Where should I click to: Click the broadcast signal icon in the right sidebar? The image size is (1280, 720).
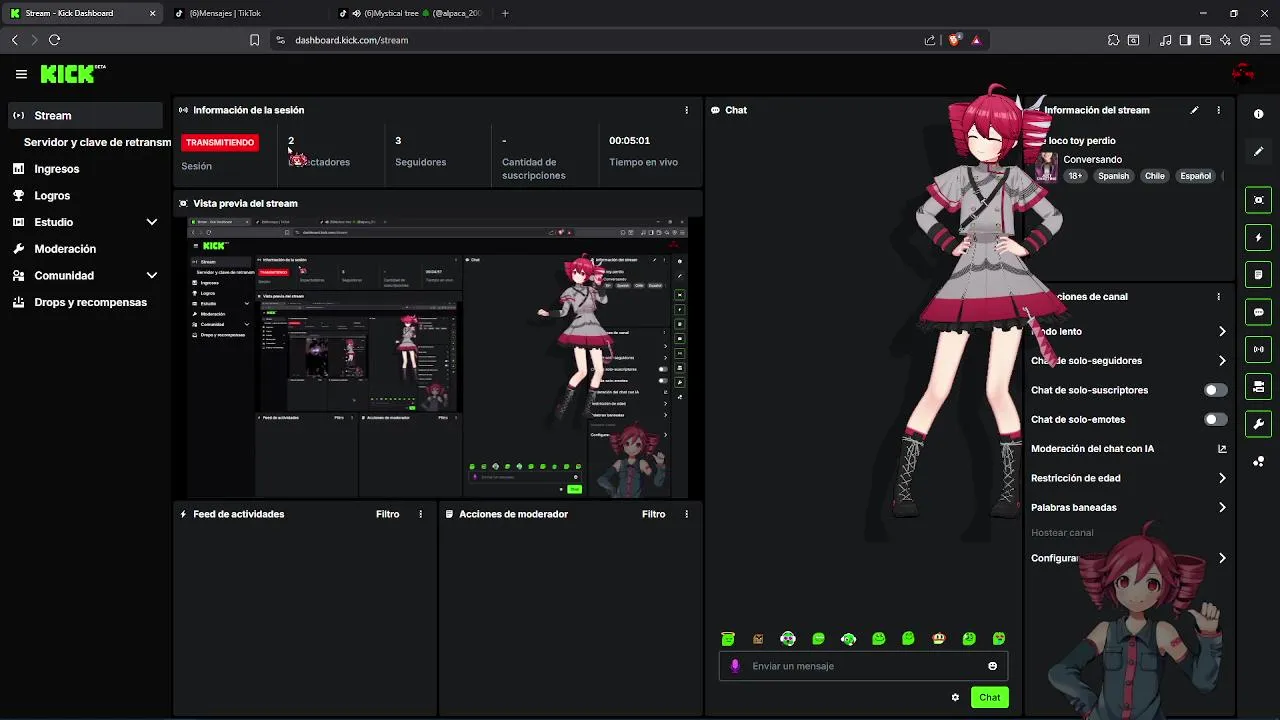click(1258, 349)
